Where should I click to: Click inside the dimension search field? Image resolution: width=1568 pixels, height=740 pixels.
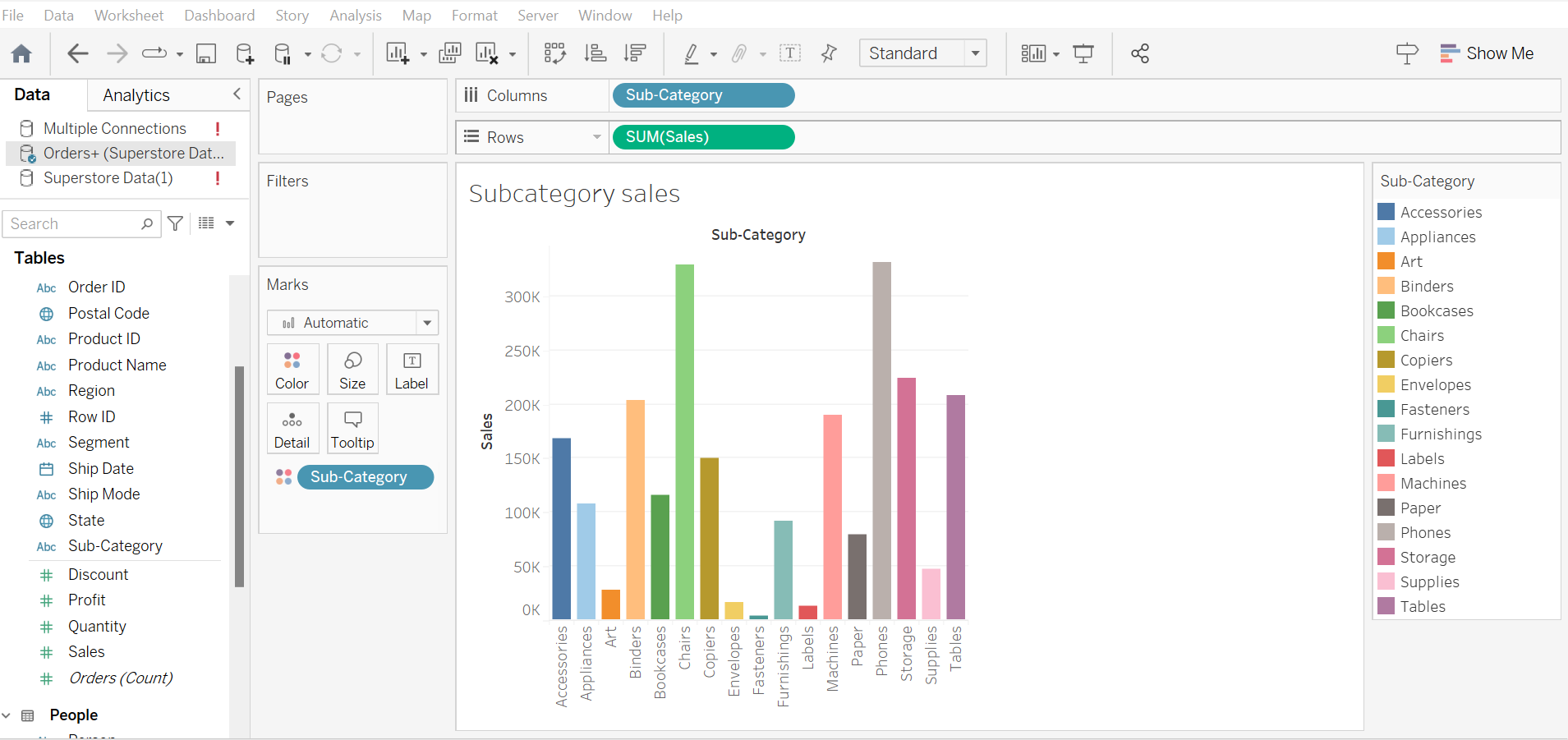[x=74, y=223]
